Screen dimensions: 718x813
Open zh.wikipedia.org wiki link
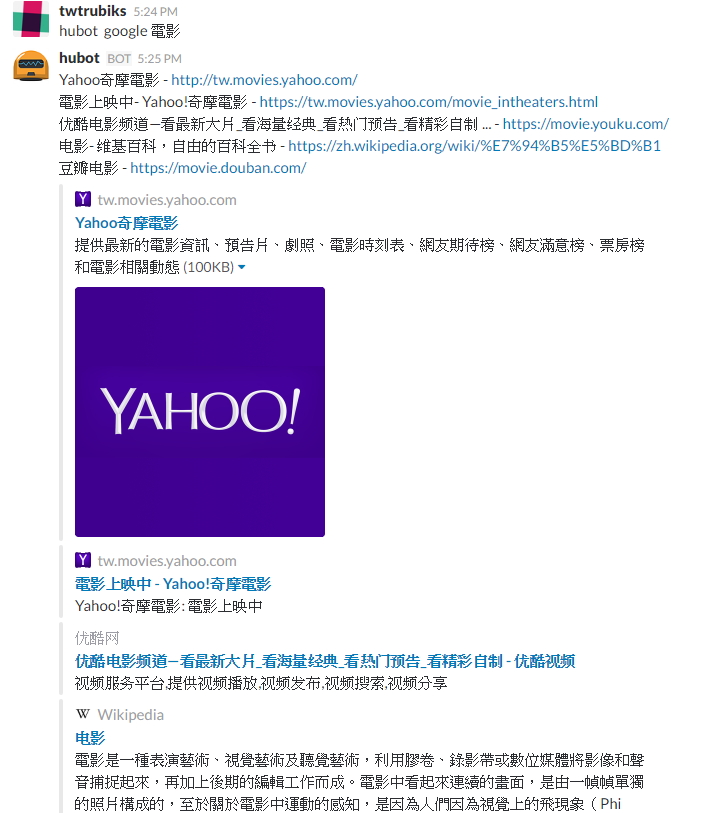click(474, 146)
